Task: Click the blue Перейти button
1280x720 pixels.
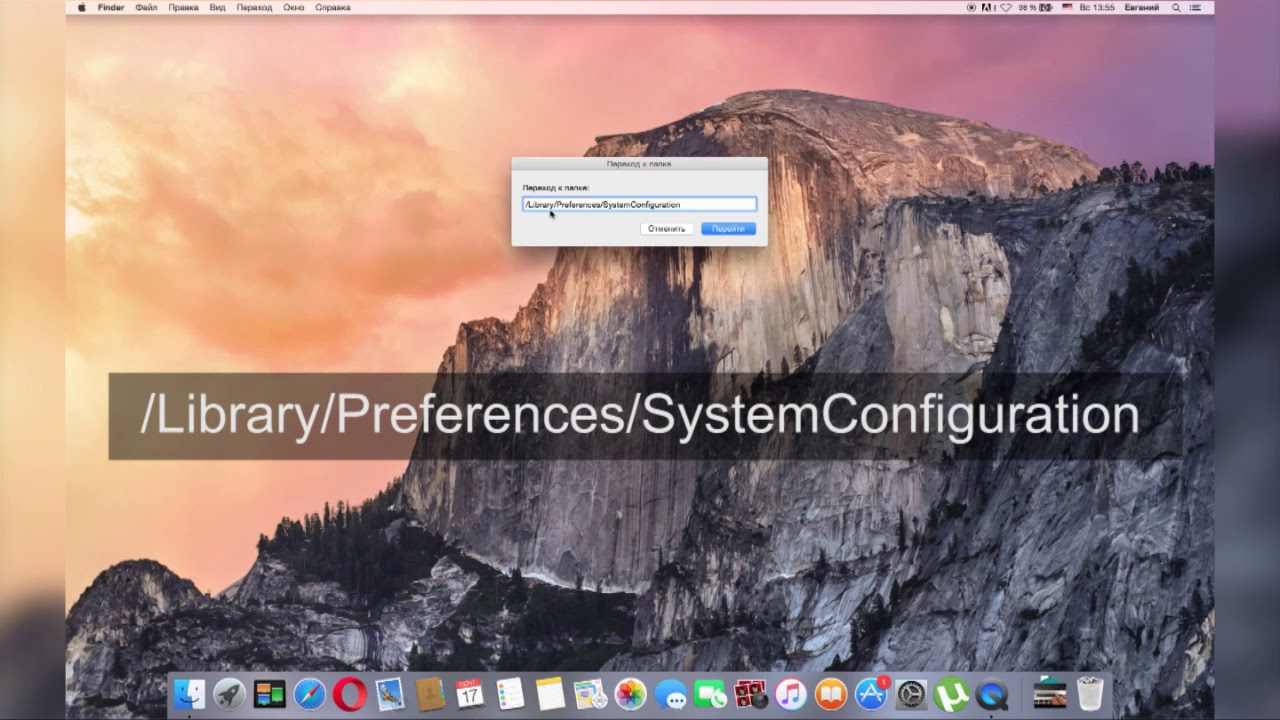Action: [728, 229]
